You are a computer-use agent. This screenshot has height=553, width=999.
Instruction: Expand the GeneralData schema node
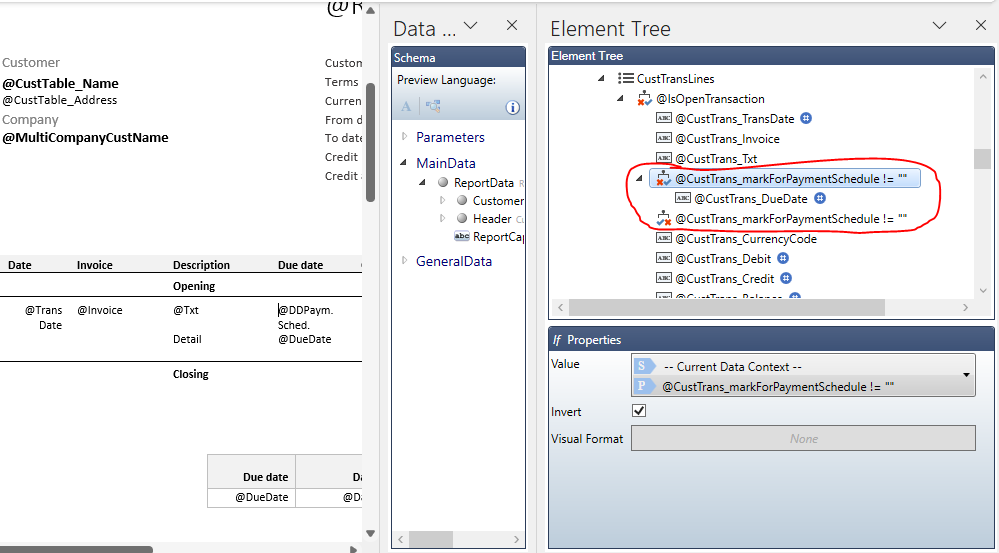[x=405, y=261]
